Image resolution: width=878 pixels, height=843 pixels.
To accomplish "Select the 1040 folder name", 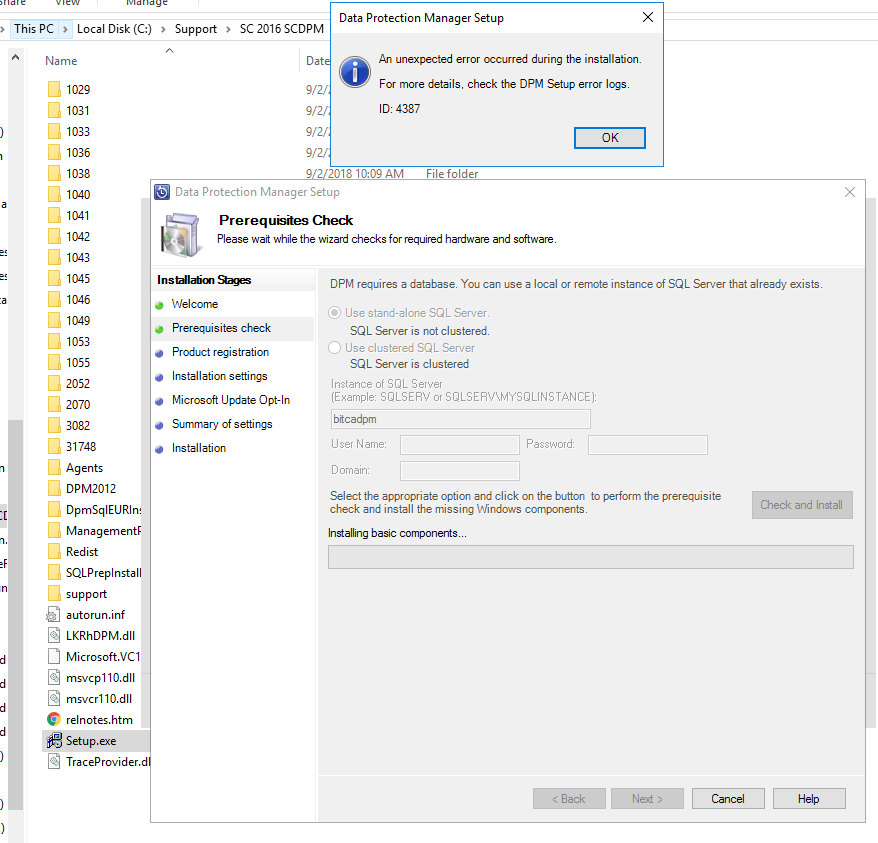I will pyautogui.click(x=78, y=194).
